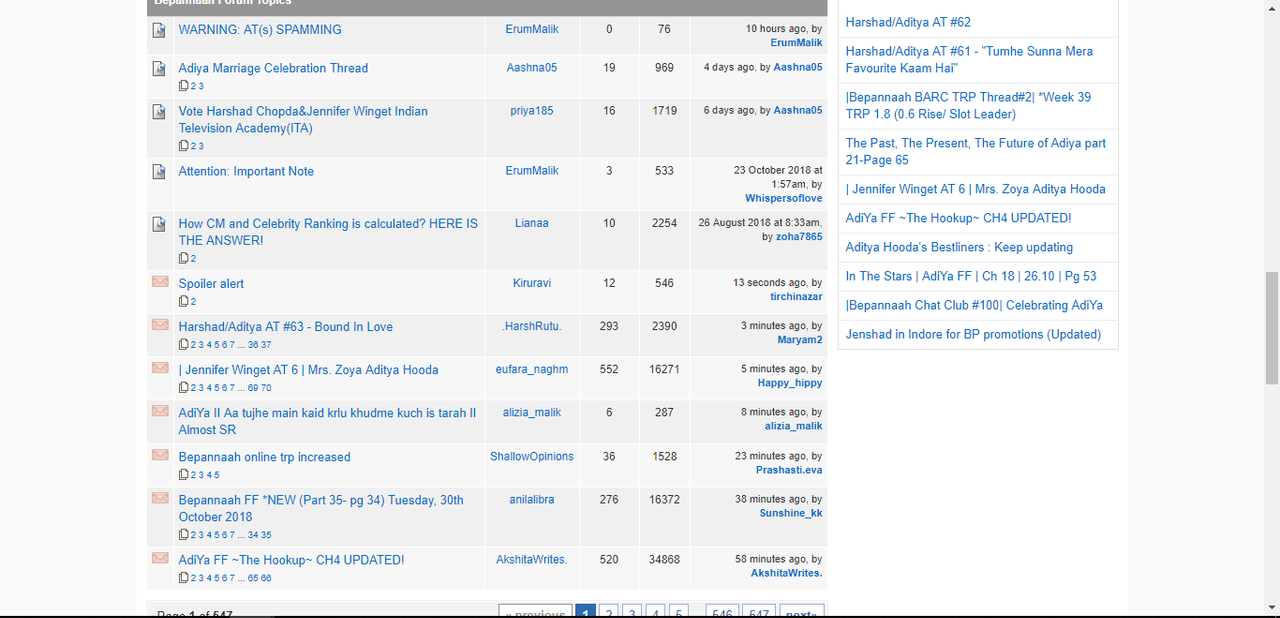1280x618 pixels.
Task: Click the pages icon under Vote Harshad Chopda topic
Action: [184, 146]
